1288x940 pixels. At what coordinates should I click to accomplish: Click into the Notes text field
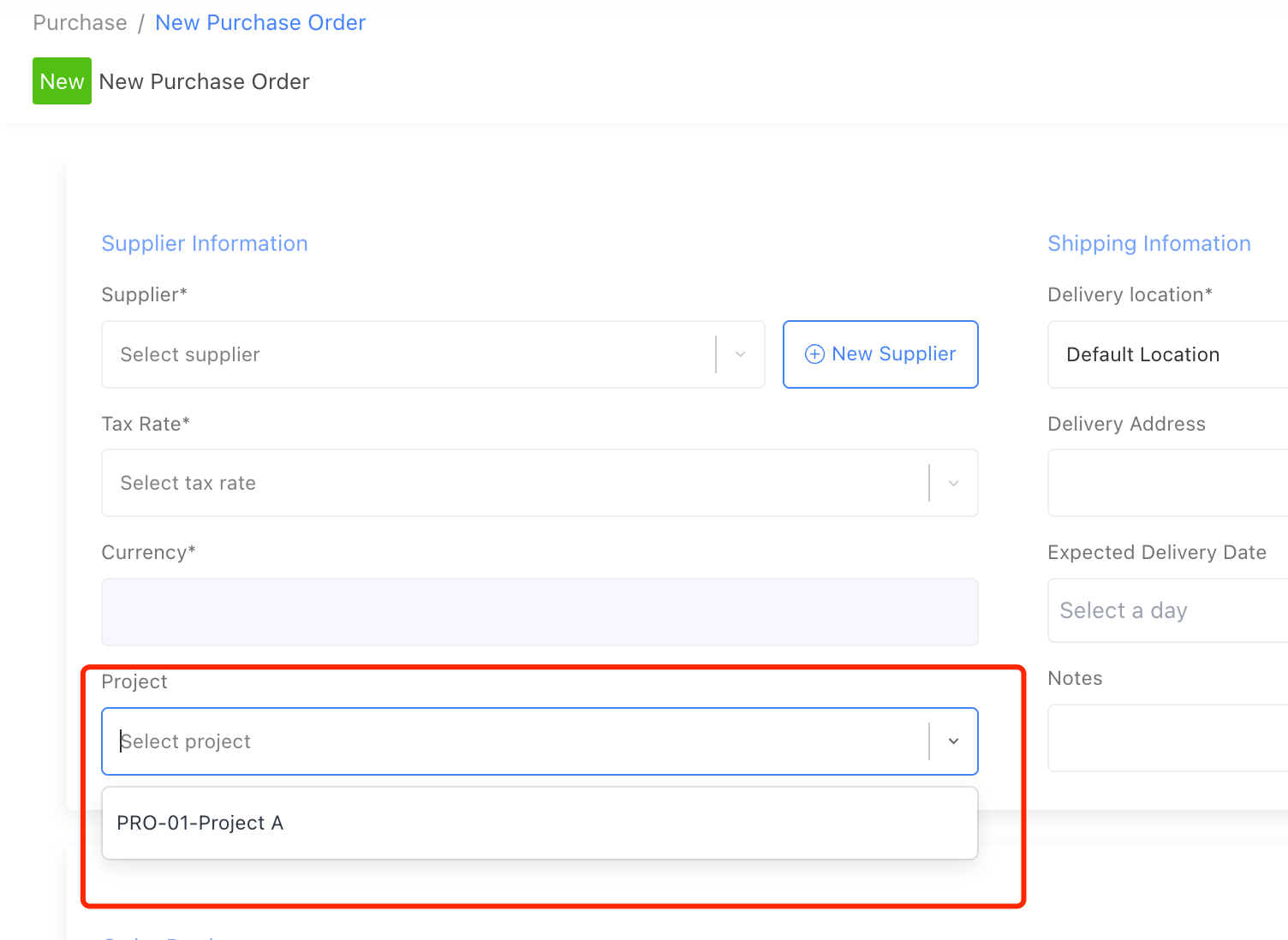[1166, 738]
